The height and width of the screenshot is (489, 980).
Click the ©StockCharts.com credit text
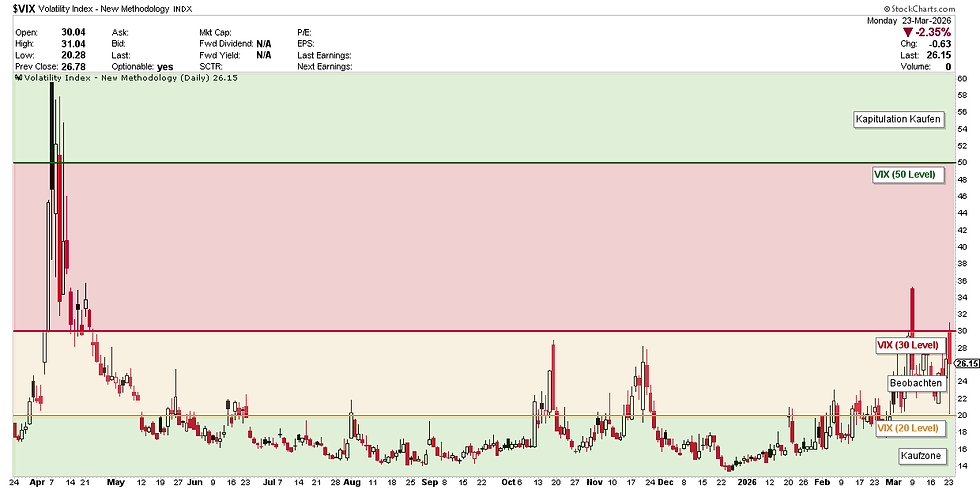coord(919,9)
